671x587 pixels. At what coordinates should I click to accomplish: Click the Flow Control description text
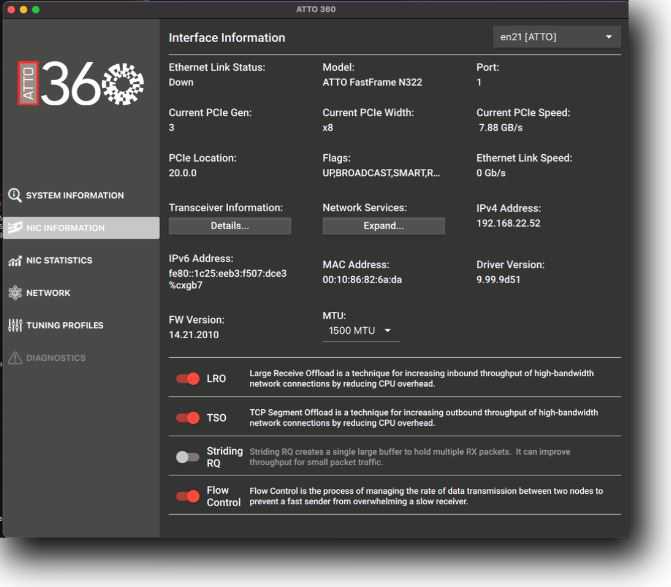(x=426, y=496)
